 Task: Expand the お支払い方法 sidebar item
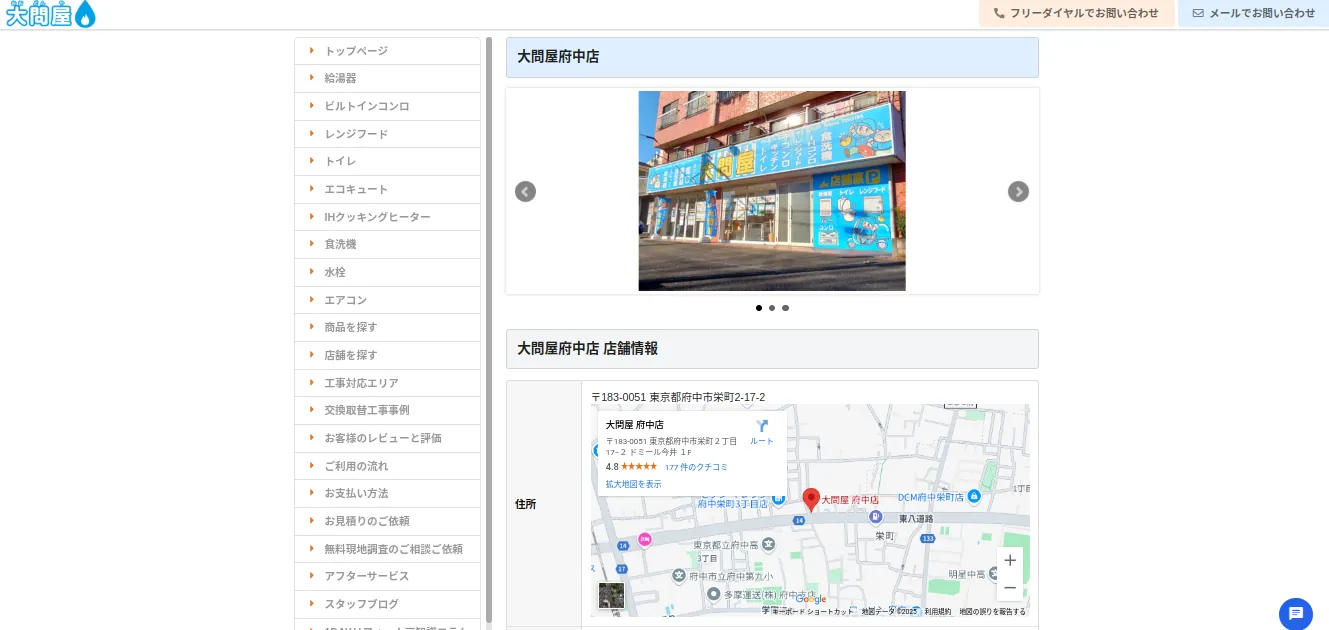pyautogui.click(x=356, y=493)
